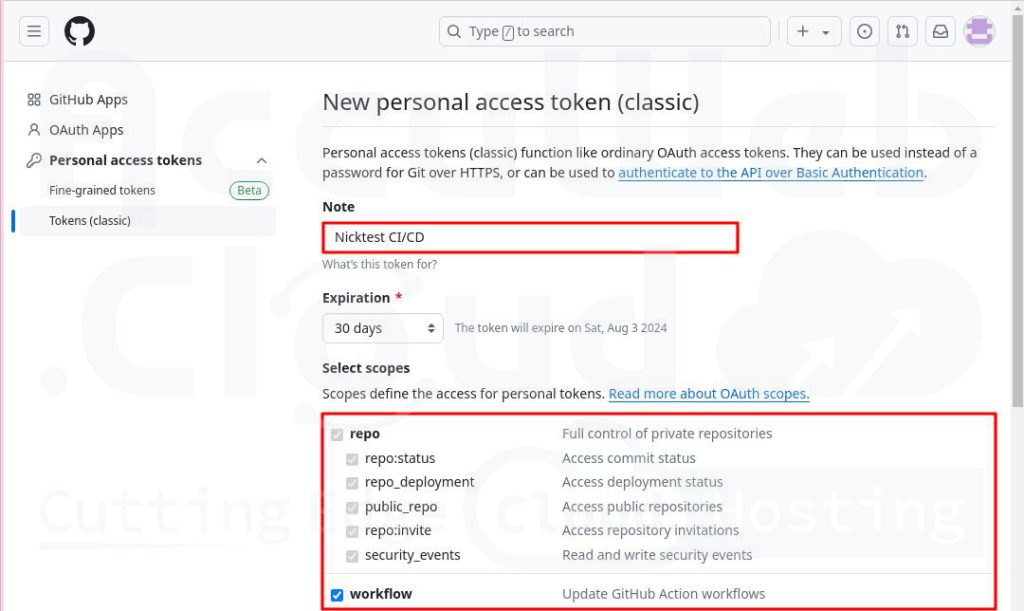Uncheck the workflow scope
1024x611 pixels.
[337, 594]
